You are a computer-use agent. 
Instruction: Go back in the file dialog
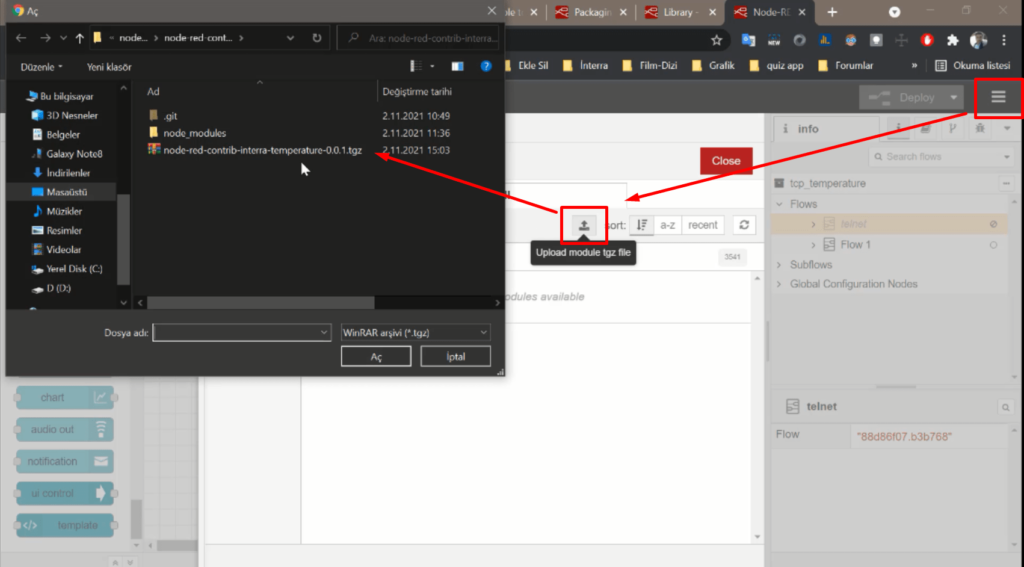(x=21, y=38)
